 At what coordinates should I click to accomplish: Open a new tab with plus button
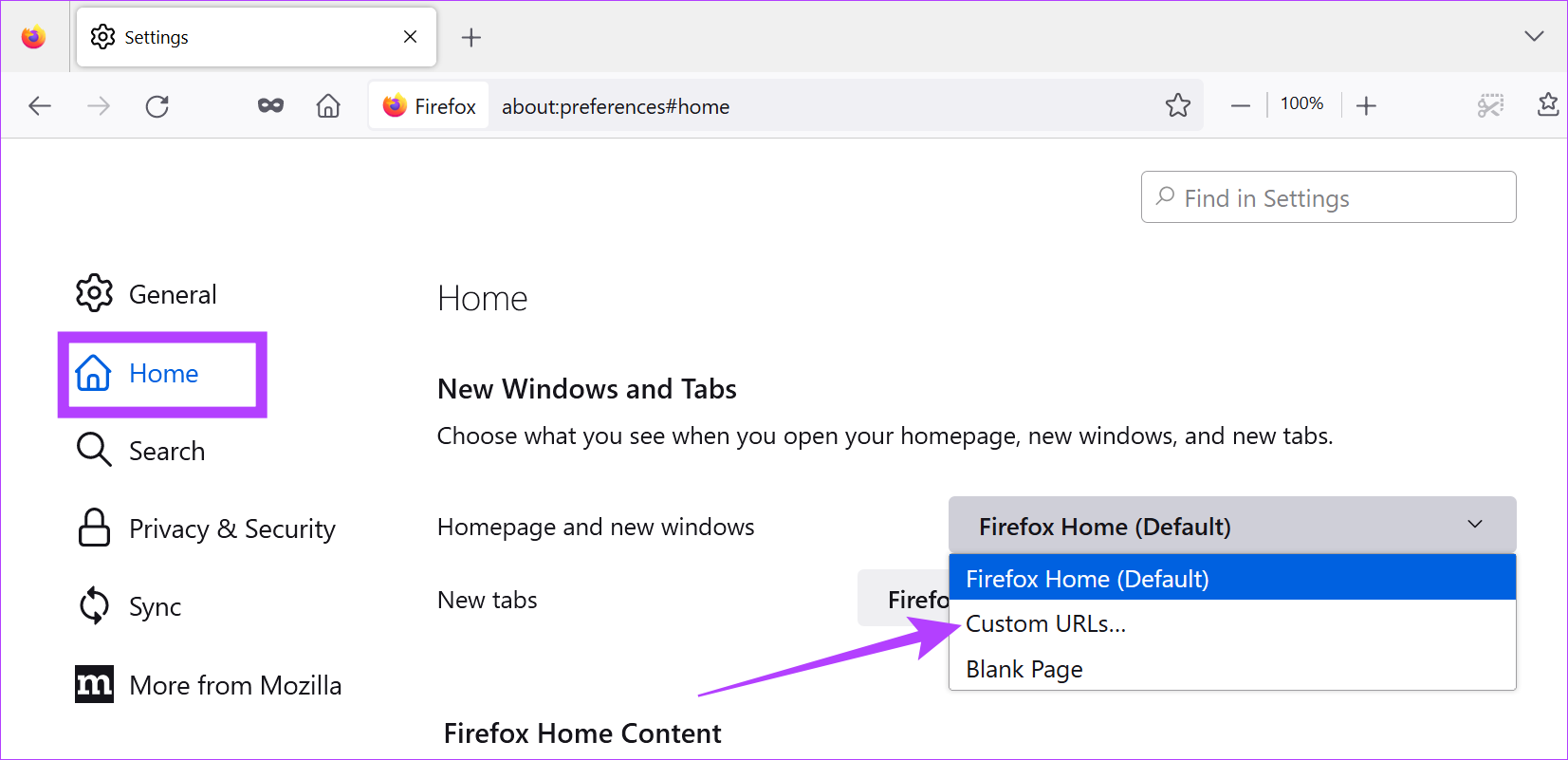point(471,38)
